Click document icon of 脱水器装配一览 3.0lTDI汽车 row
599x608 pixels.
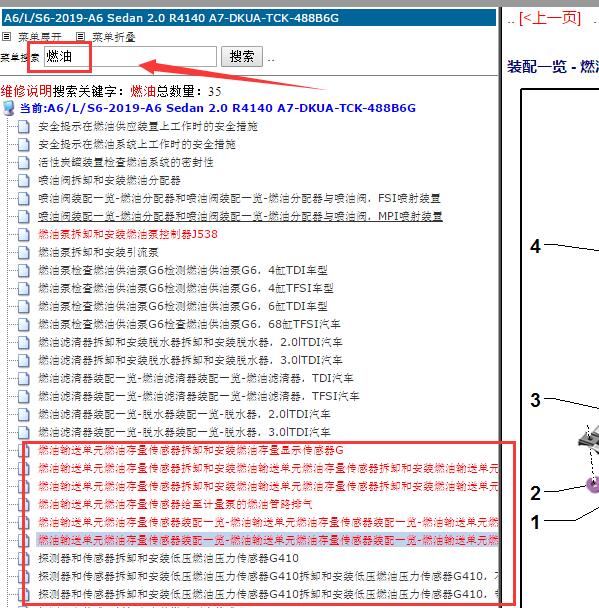(x=24, y=432)
